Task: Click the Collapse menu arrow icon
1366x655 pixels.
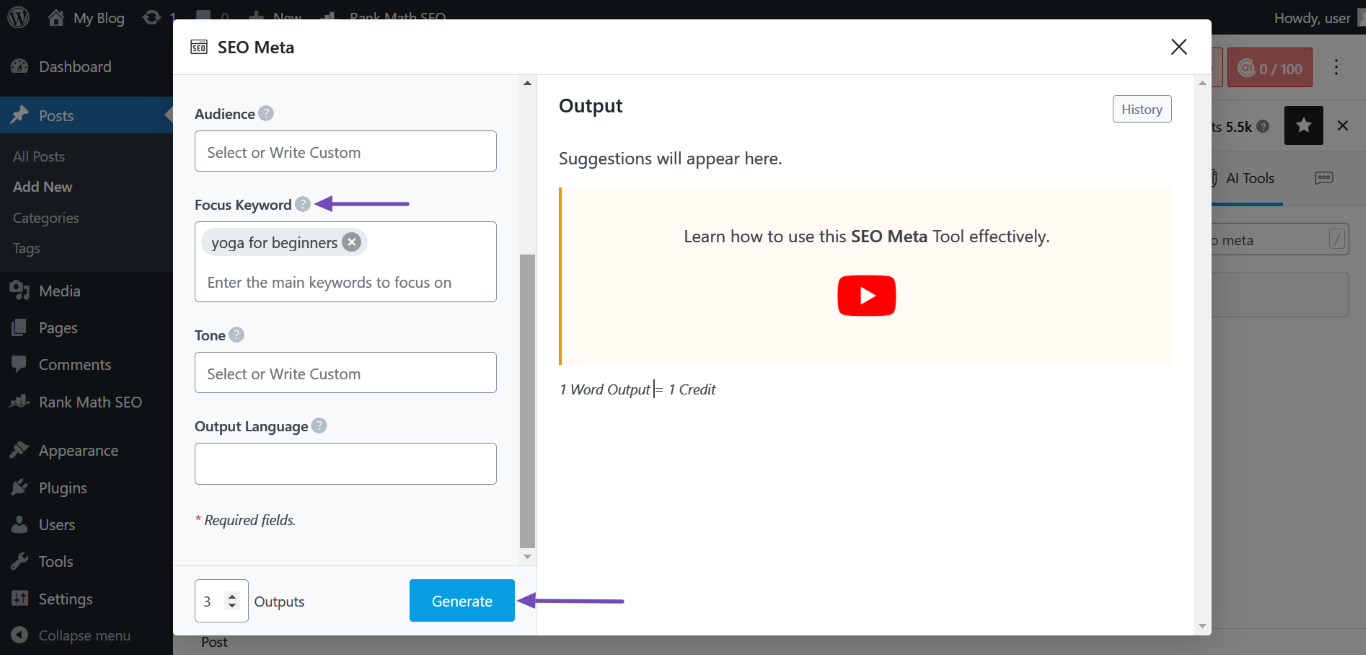Action: [x=19, y=635]
